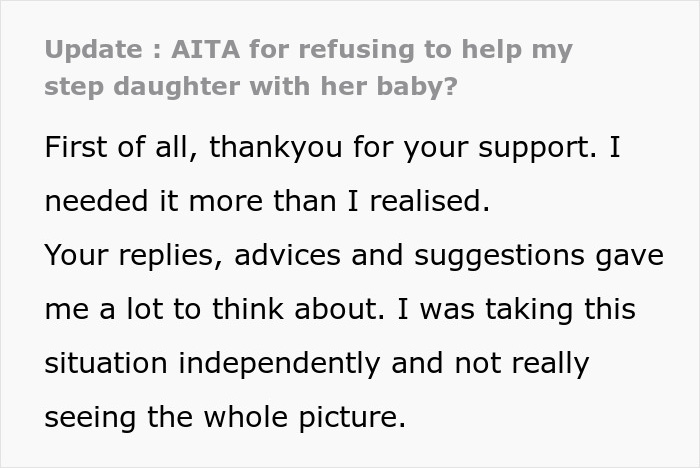Click the title's second line 'step daughter with her baby?'
The width and height of the screenshot is (700, 468).
[251, 86]
